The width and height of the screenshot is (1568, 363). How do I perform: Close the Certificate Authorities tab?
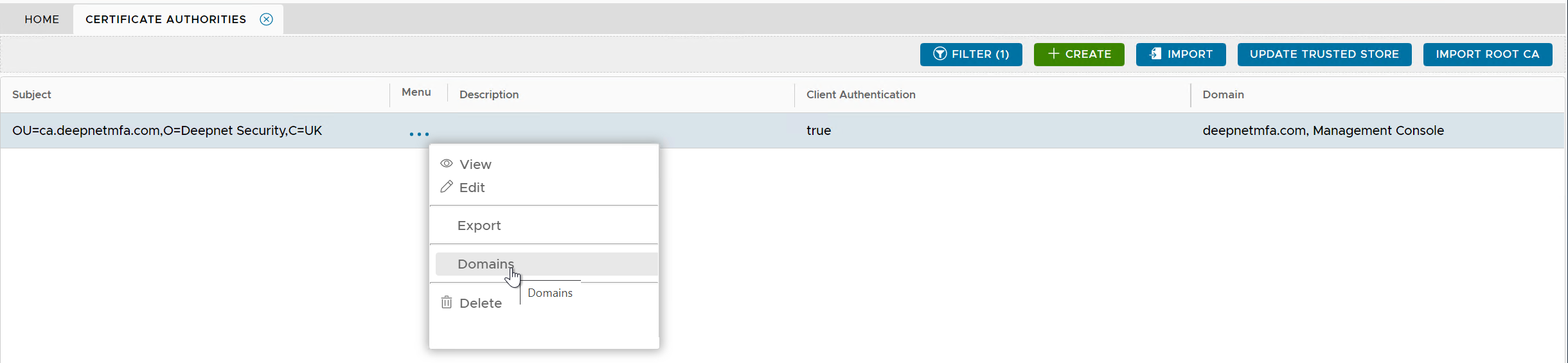(266, 19)
